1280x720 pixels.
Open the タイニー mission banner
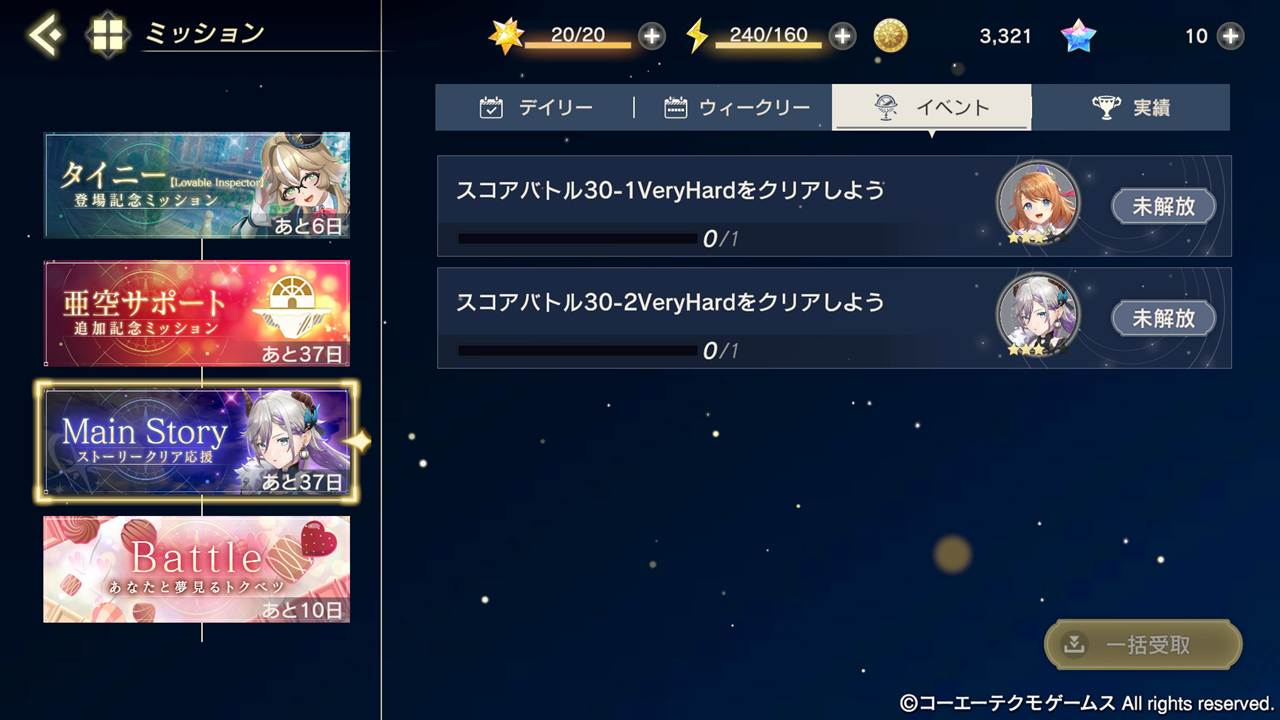[x=197, y=185]
